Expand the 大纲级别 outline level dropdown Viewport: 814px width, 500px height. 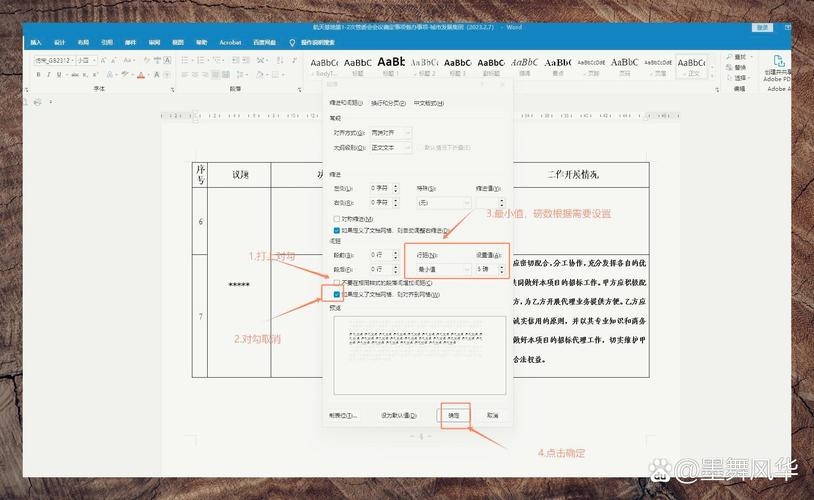coord(390,147)
